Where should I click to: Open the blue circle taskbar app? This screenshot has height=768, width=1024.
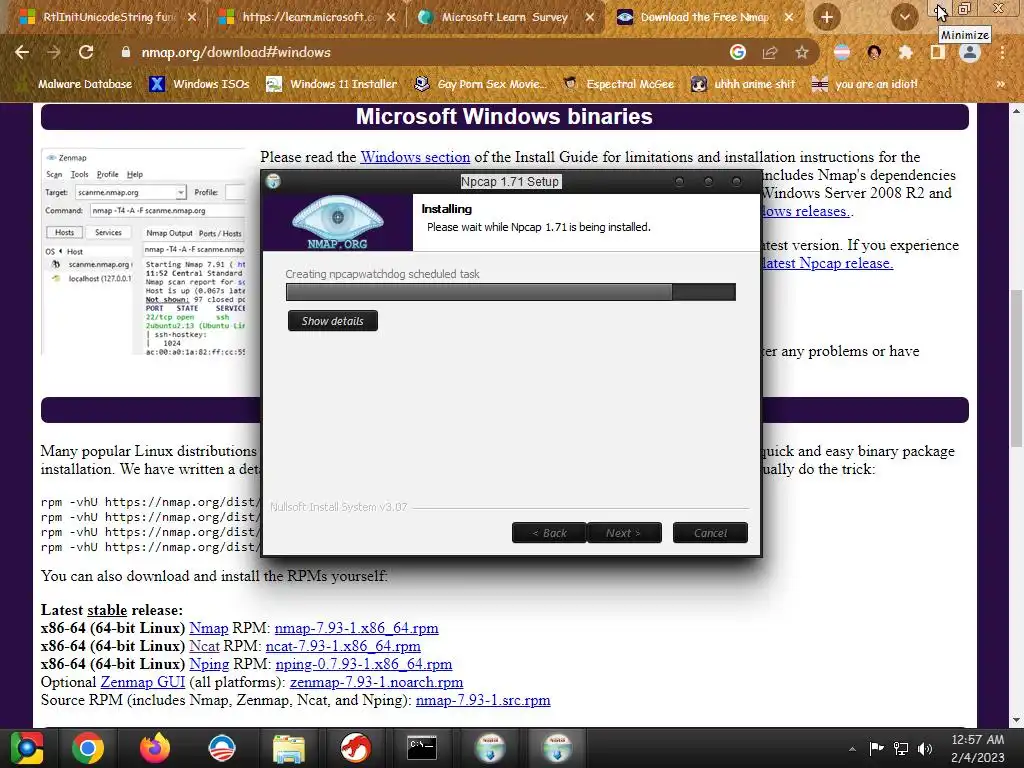221,748
